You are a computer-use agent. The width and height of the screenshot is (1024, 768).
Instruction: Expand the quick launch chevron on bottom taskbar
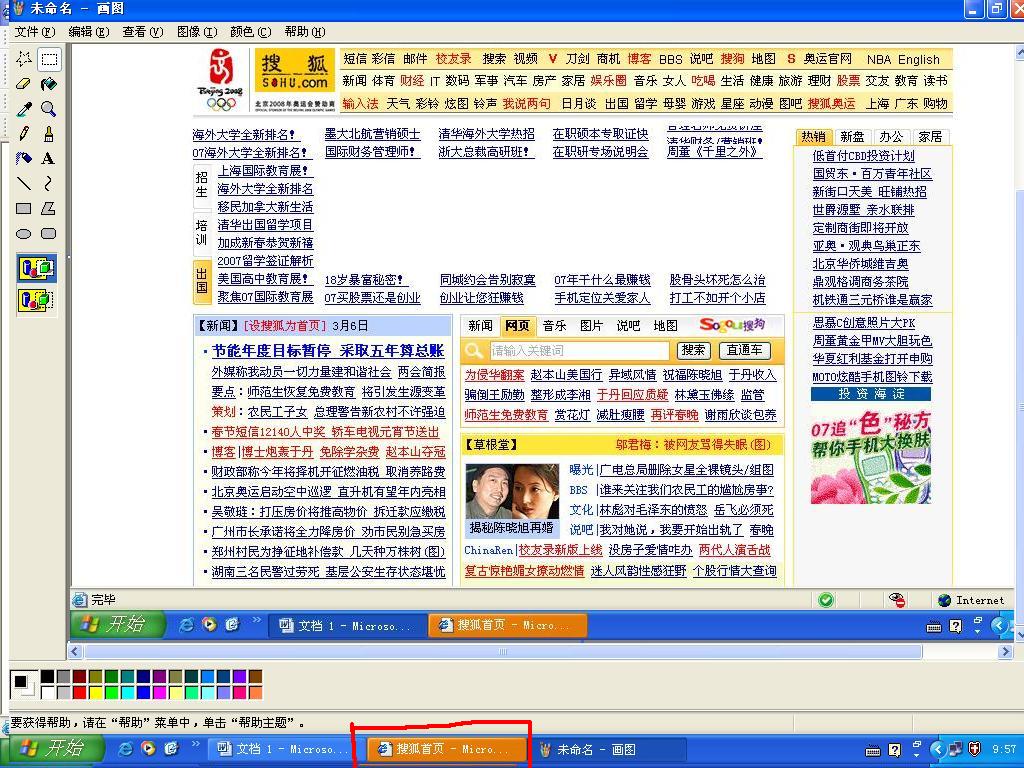point(195,744)
